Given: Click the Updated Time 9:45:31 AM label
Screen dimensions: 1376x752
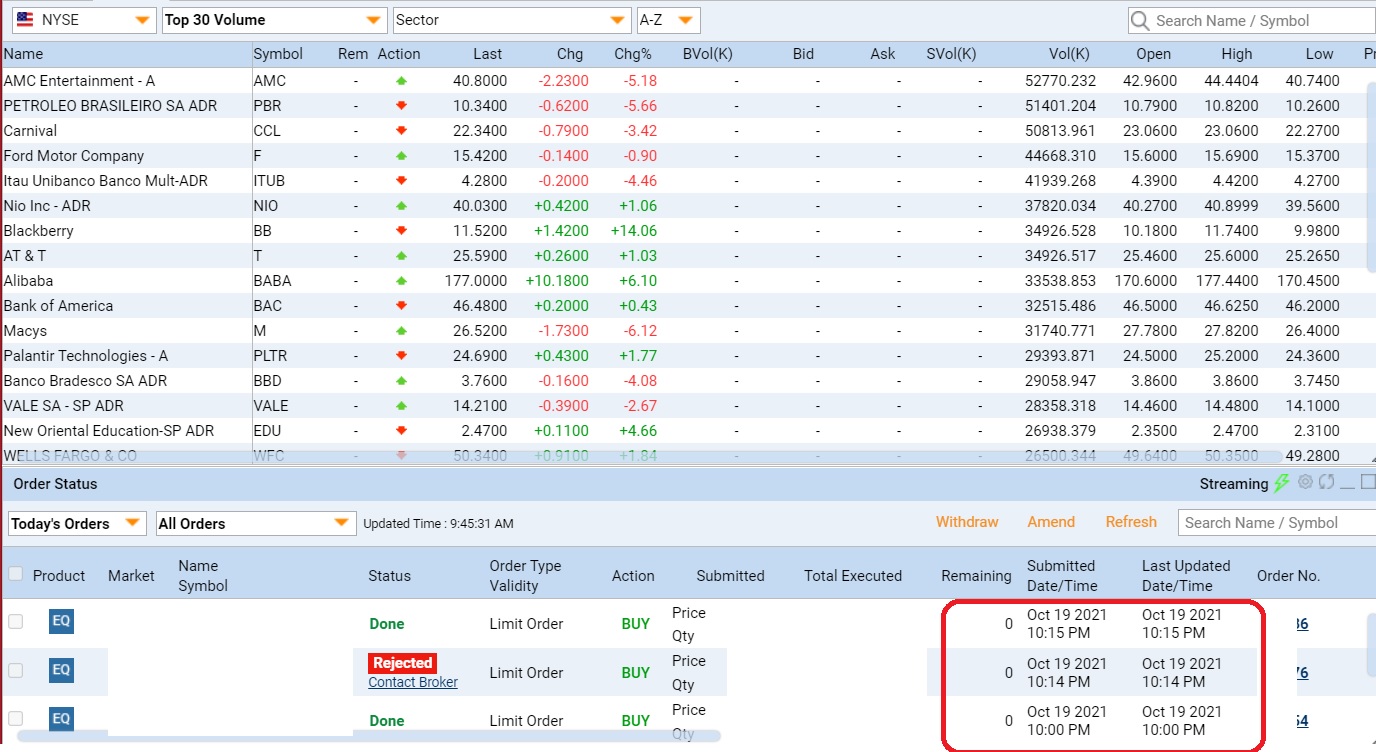Looking at the screenshot, I should [x=438, y=523].
